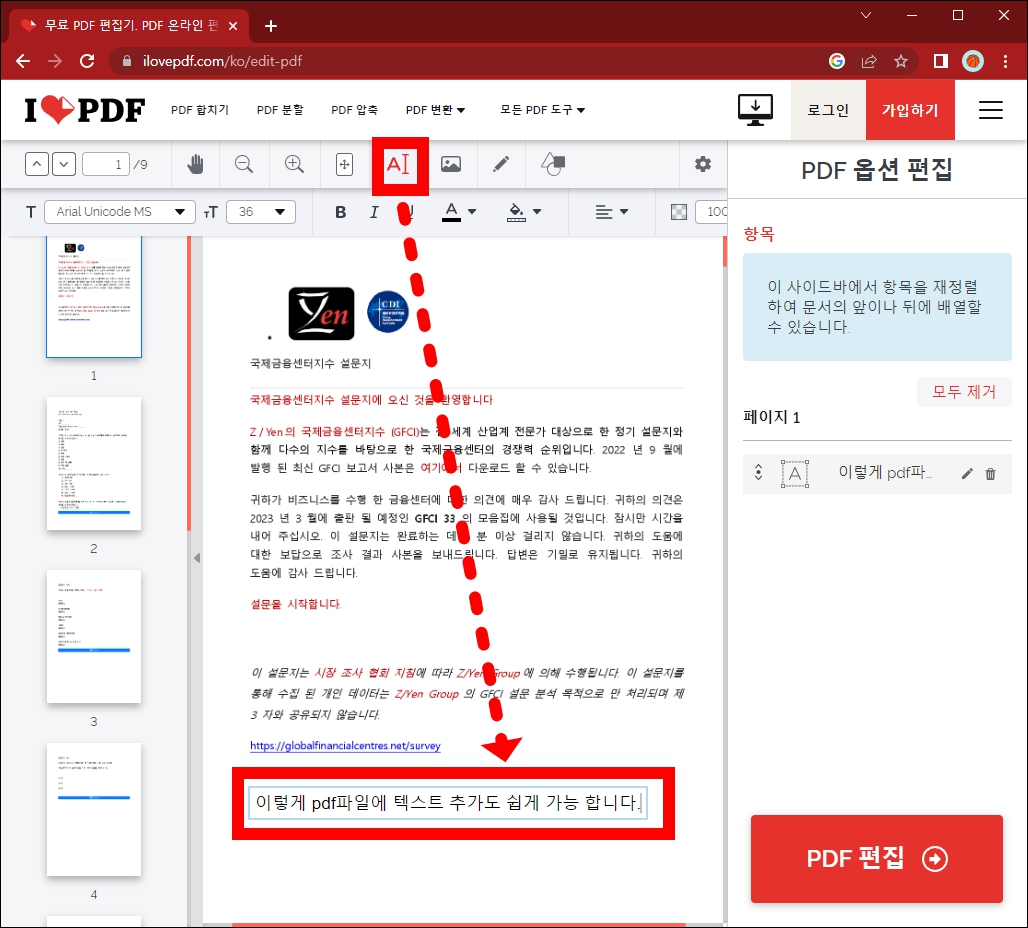This screenshot has height=928, width=1028.
Task: Open the Arial Unicode MS font dropdown
Action: click(x=119, y=212)
